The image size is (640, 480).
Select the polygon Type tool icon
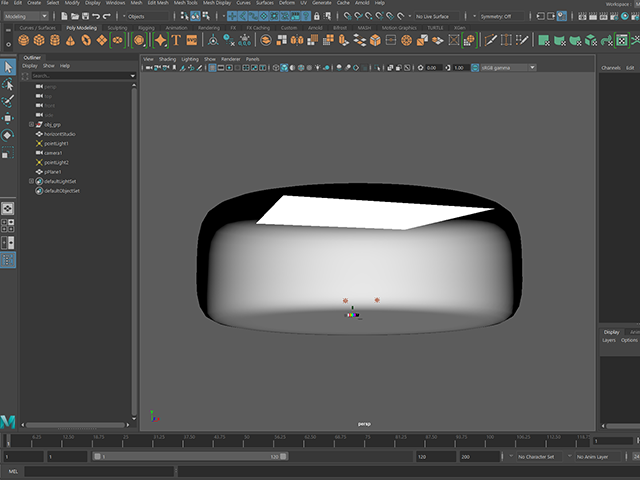point(176,40)
